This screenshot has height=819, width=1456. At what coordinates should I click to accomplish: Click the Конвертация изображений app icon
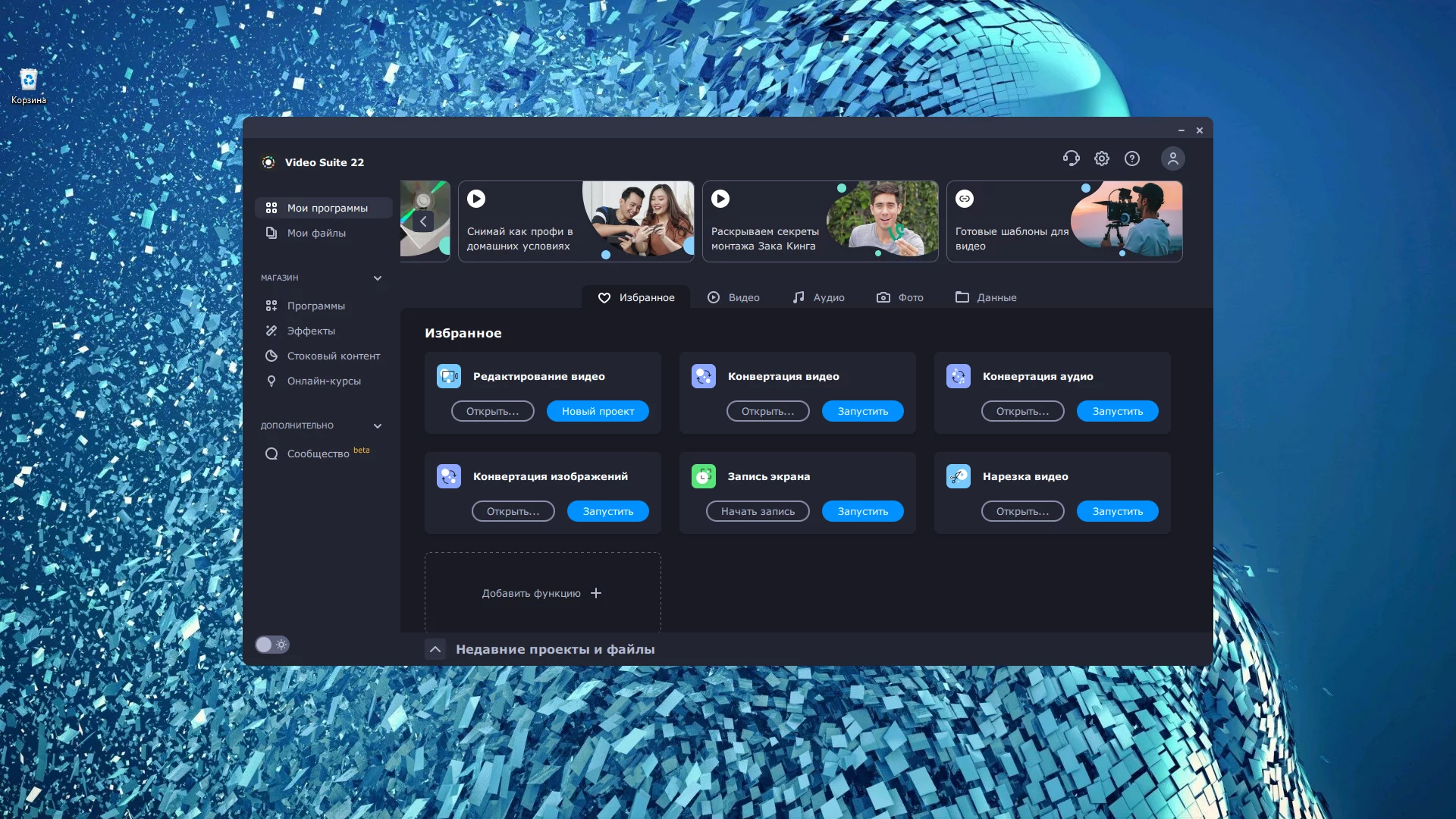pyautogui.click(x=449, y=476)
